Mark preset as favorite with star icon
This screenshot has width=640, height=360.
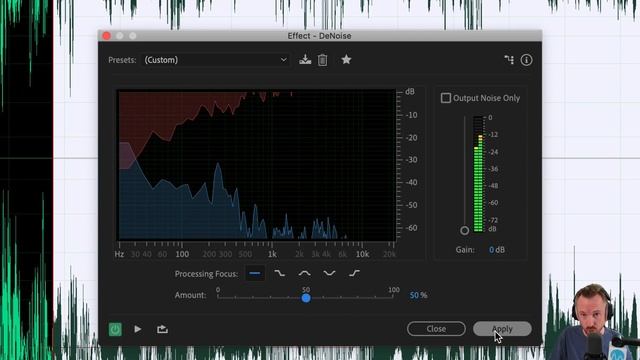(x=346, y=60)
